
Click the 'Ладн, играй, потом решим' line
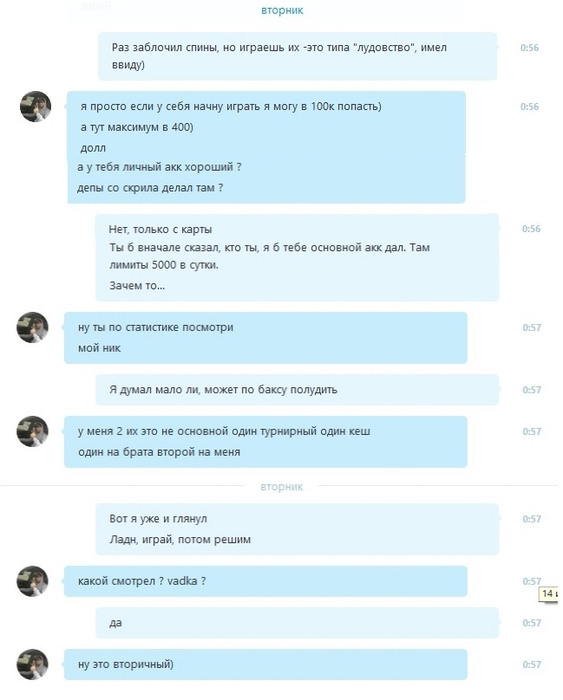[180, 540]
